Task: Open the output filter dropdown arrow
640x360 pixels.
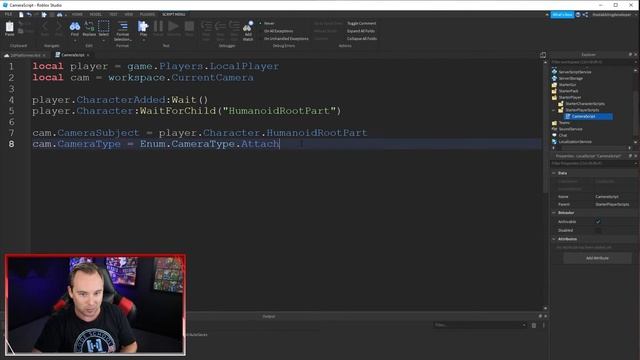Action: [524, 325]
